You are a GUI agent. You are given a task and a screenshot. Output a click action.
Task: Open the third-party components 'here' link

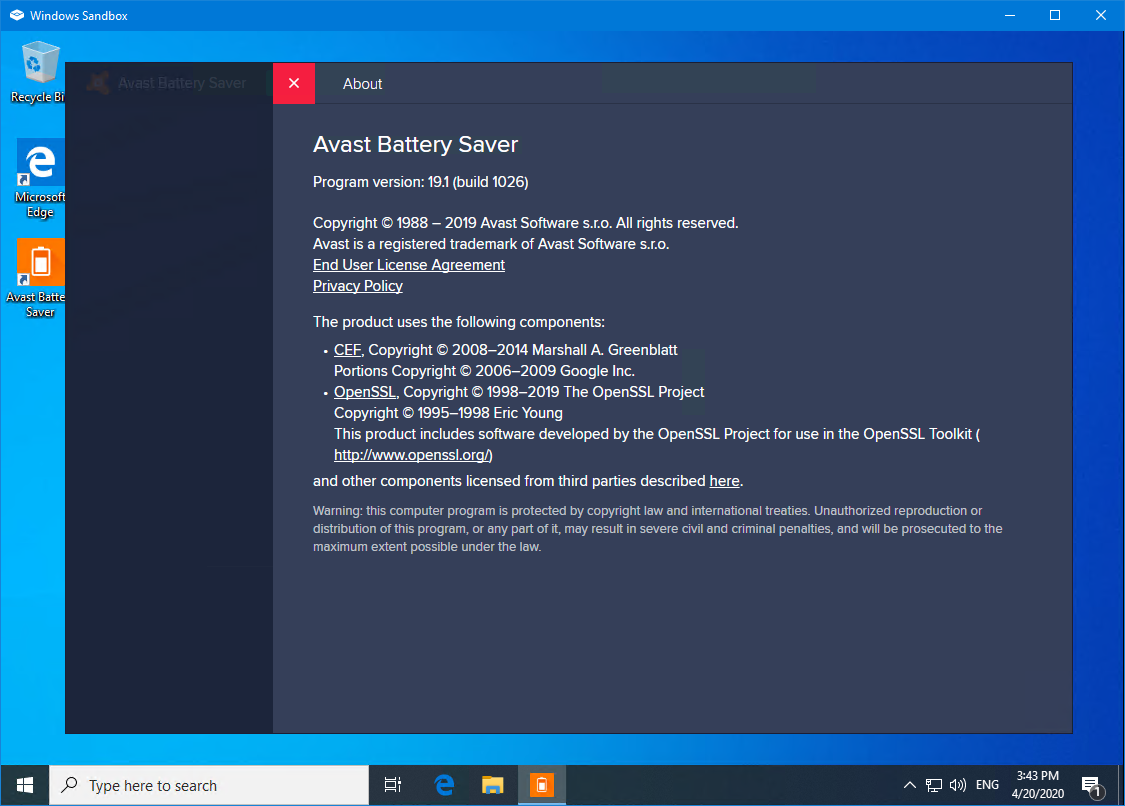724,481
